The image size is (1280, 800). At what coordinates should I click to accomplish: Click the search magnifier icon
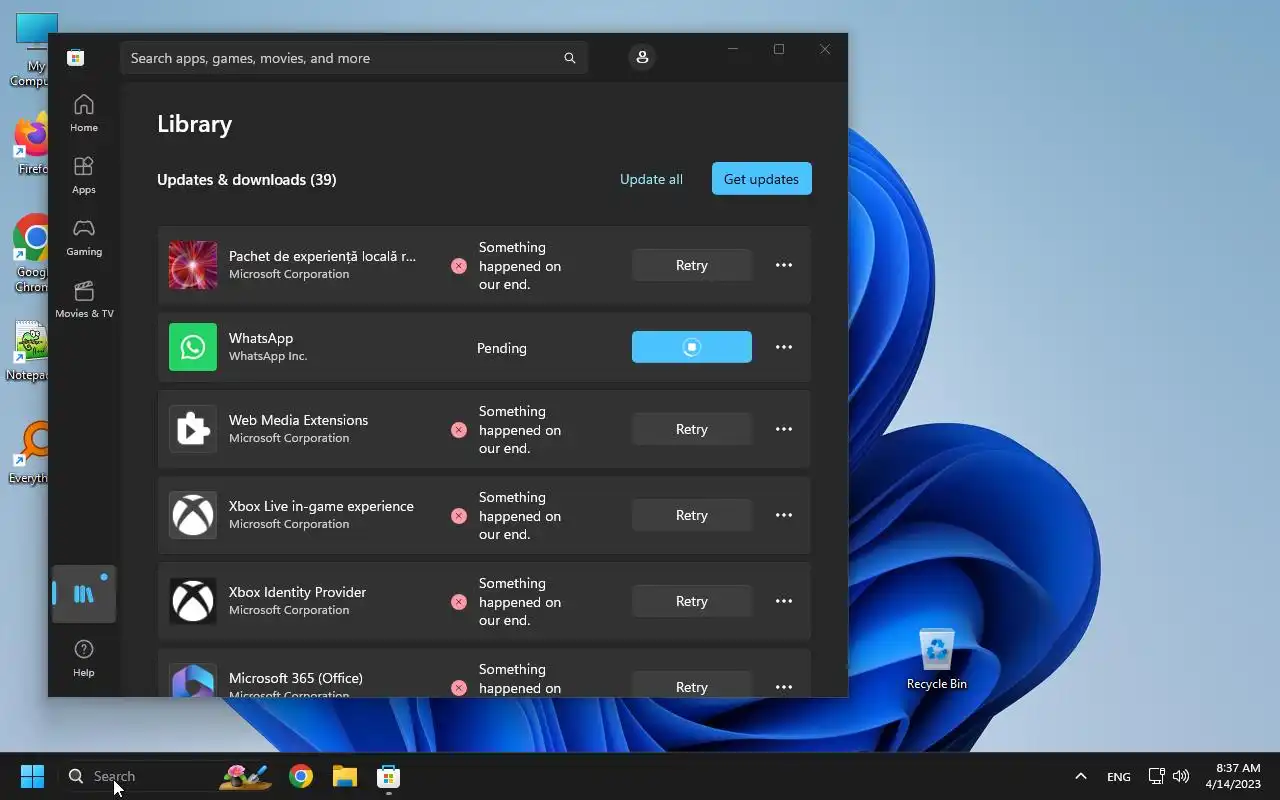[x=569, y=58]
